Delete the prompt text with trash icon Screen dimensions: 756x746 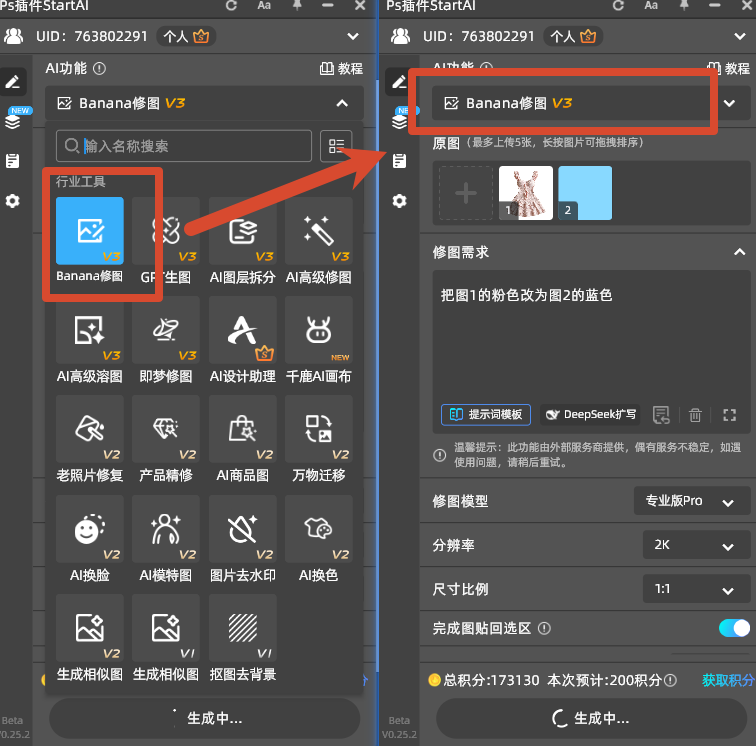[695, 415]
